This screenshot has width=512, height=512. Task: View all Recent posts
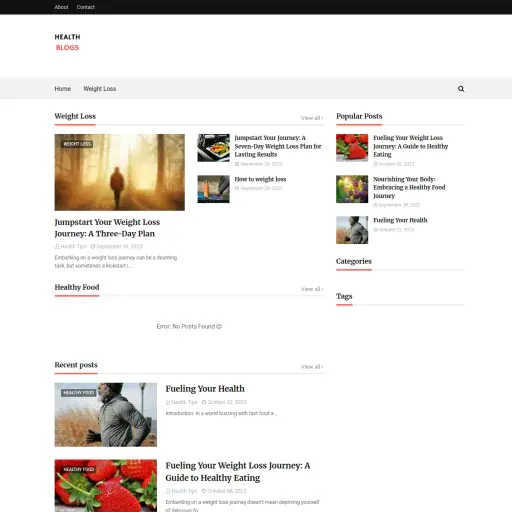point(312,367)
